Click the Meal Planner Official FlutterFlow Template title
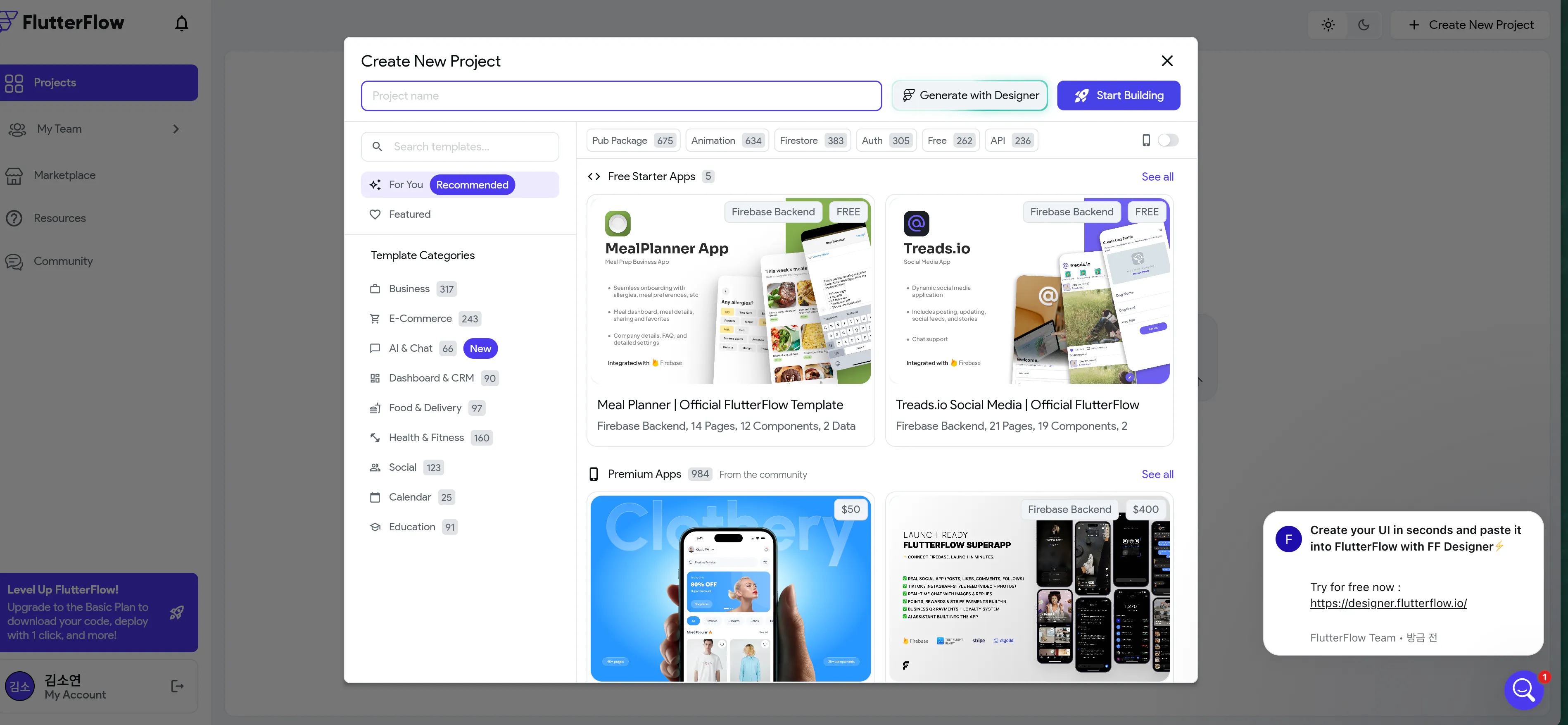 coord(720,405)
